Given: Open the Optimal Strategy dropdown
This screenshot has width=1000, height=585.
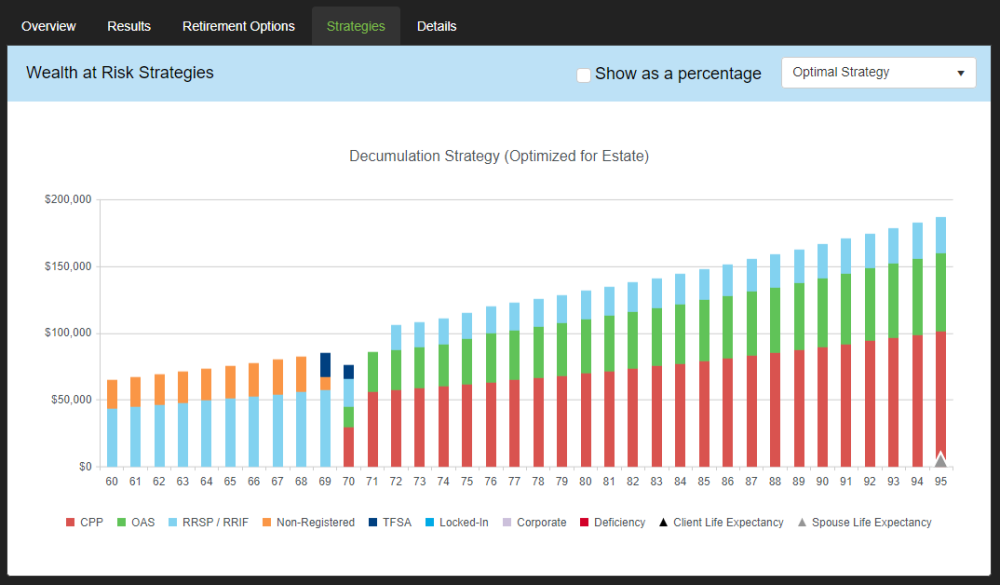Looking at the screenshot, I should [878, 73].
